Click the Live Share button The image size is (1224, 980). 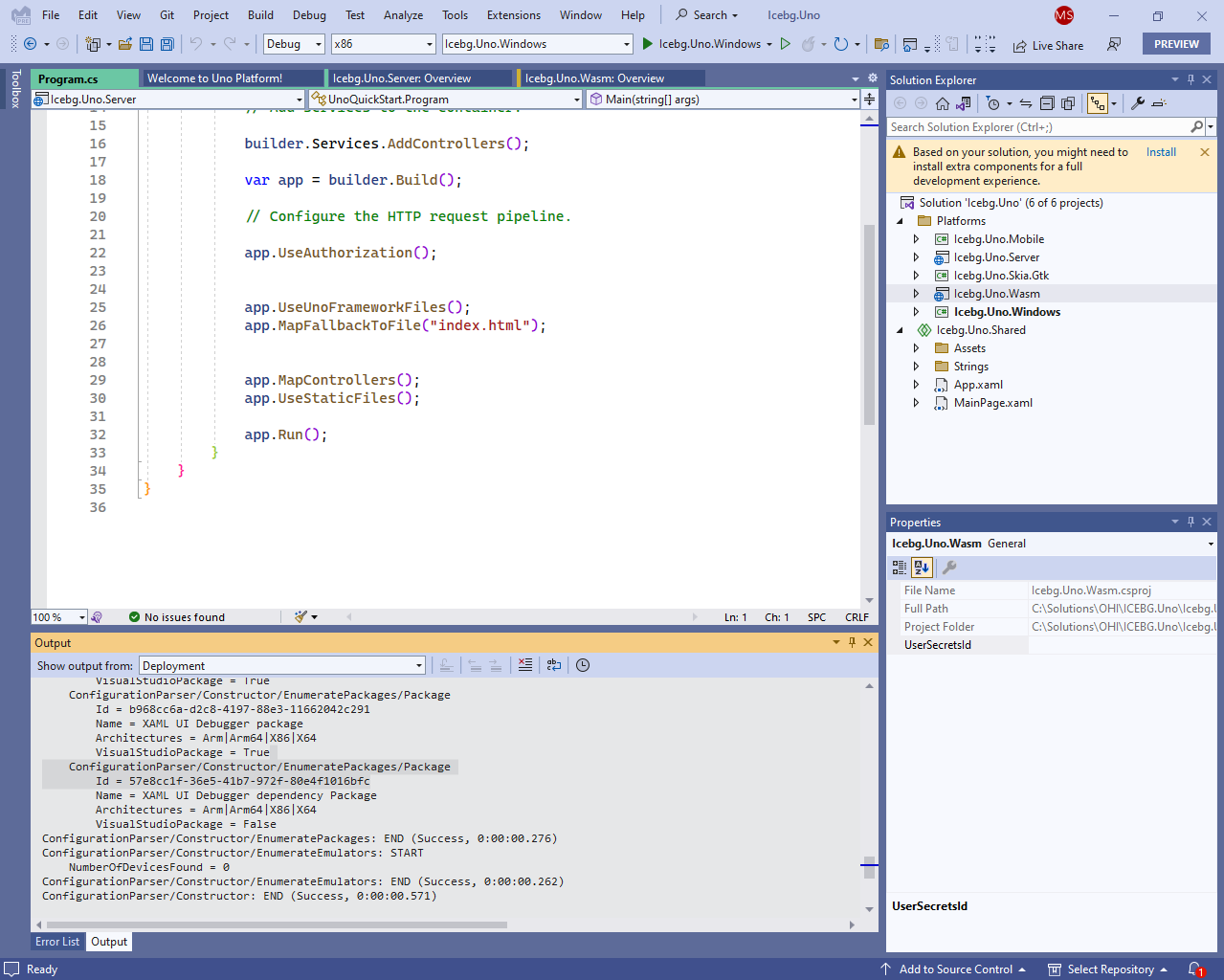[1049, 45]
